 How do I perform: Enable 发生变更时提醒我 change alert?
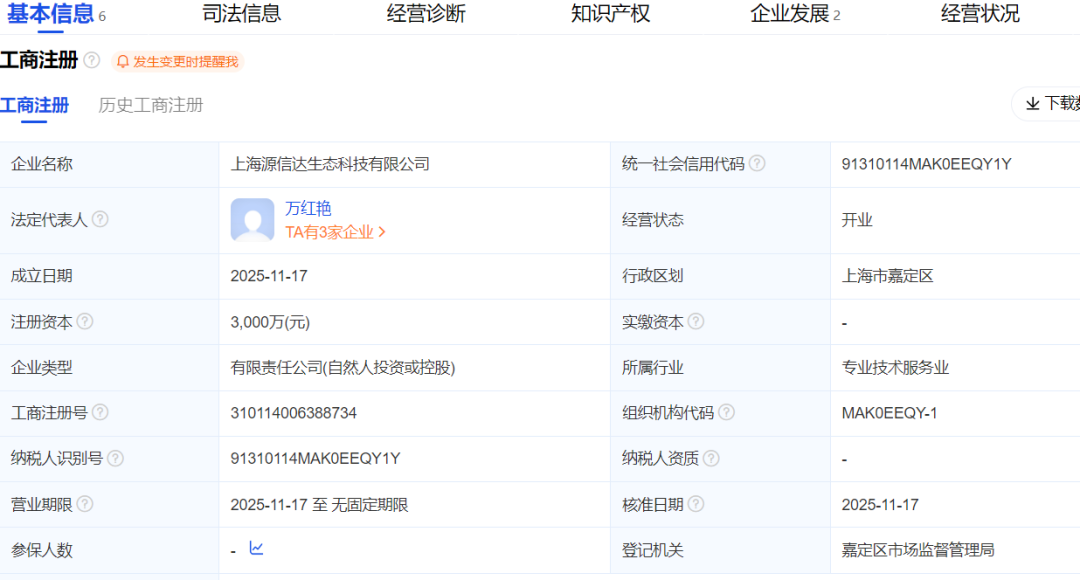pyautogui.click(x=178, y=62)
